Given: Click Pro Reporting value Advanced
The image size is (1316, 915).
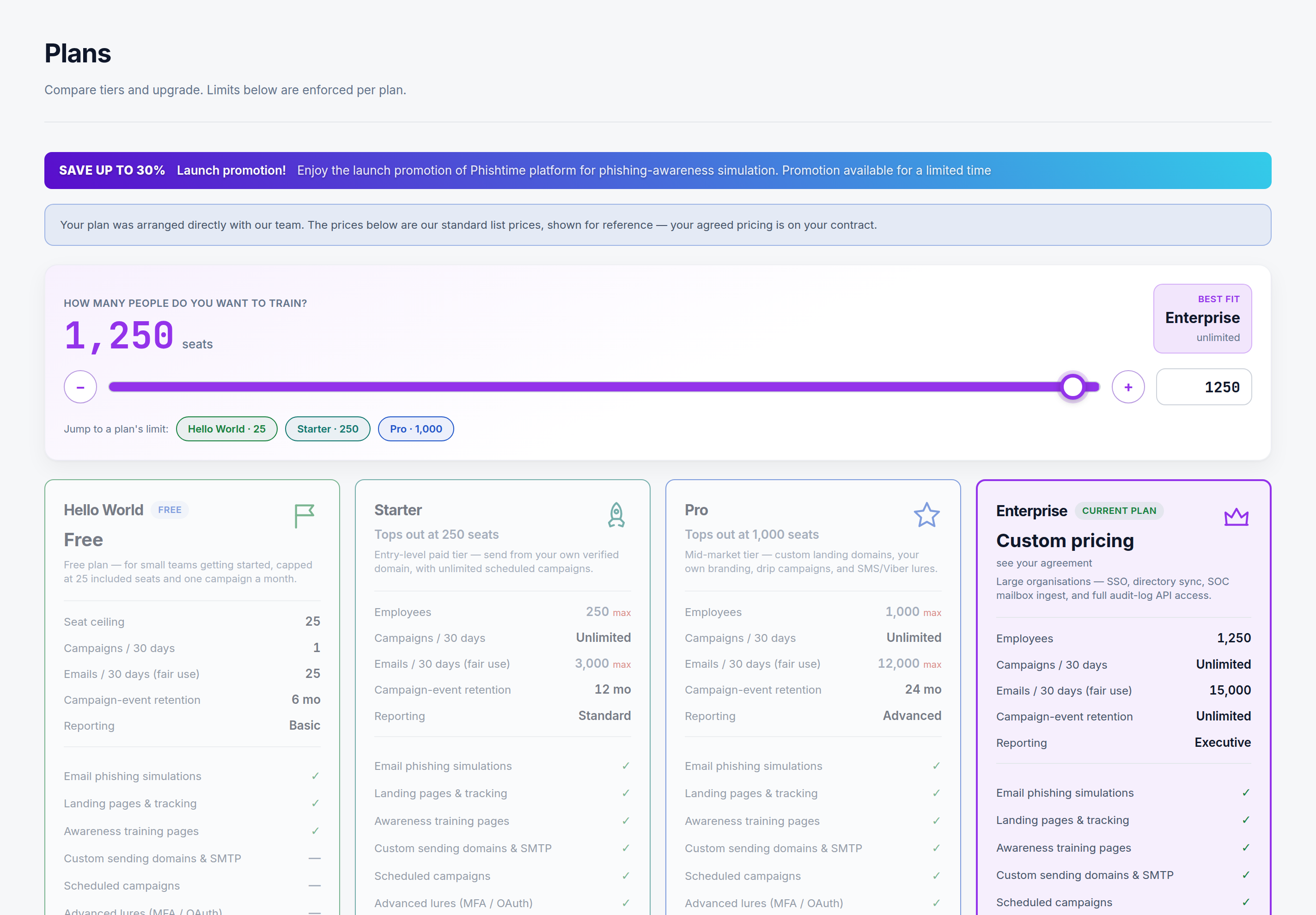Looking at the screenshot, I should coord(912,715).
